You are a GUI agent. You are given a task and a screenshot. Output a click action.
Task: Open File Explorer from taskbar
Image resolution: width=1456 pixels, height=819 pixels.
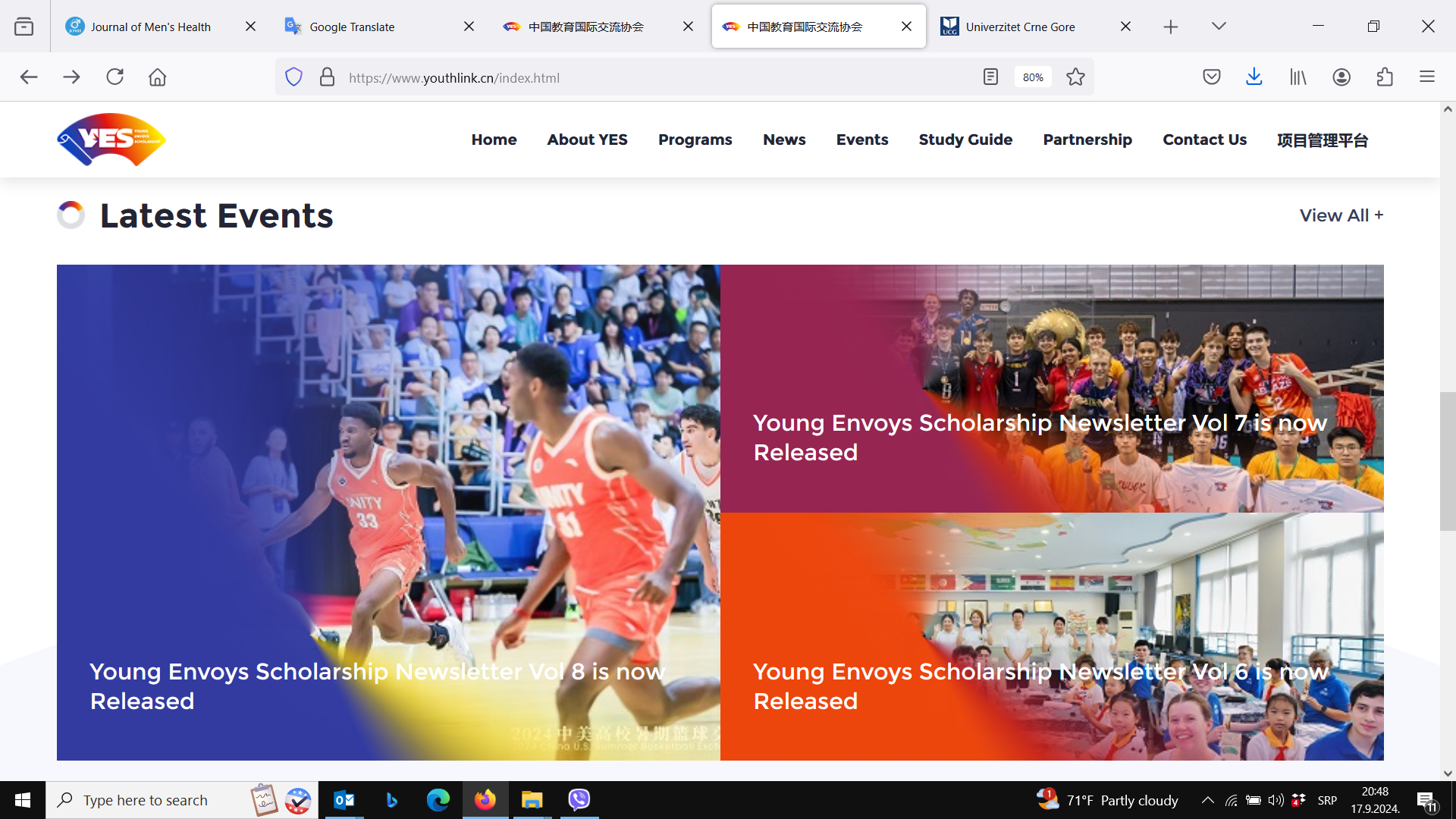(x=532, y=800)
